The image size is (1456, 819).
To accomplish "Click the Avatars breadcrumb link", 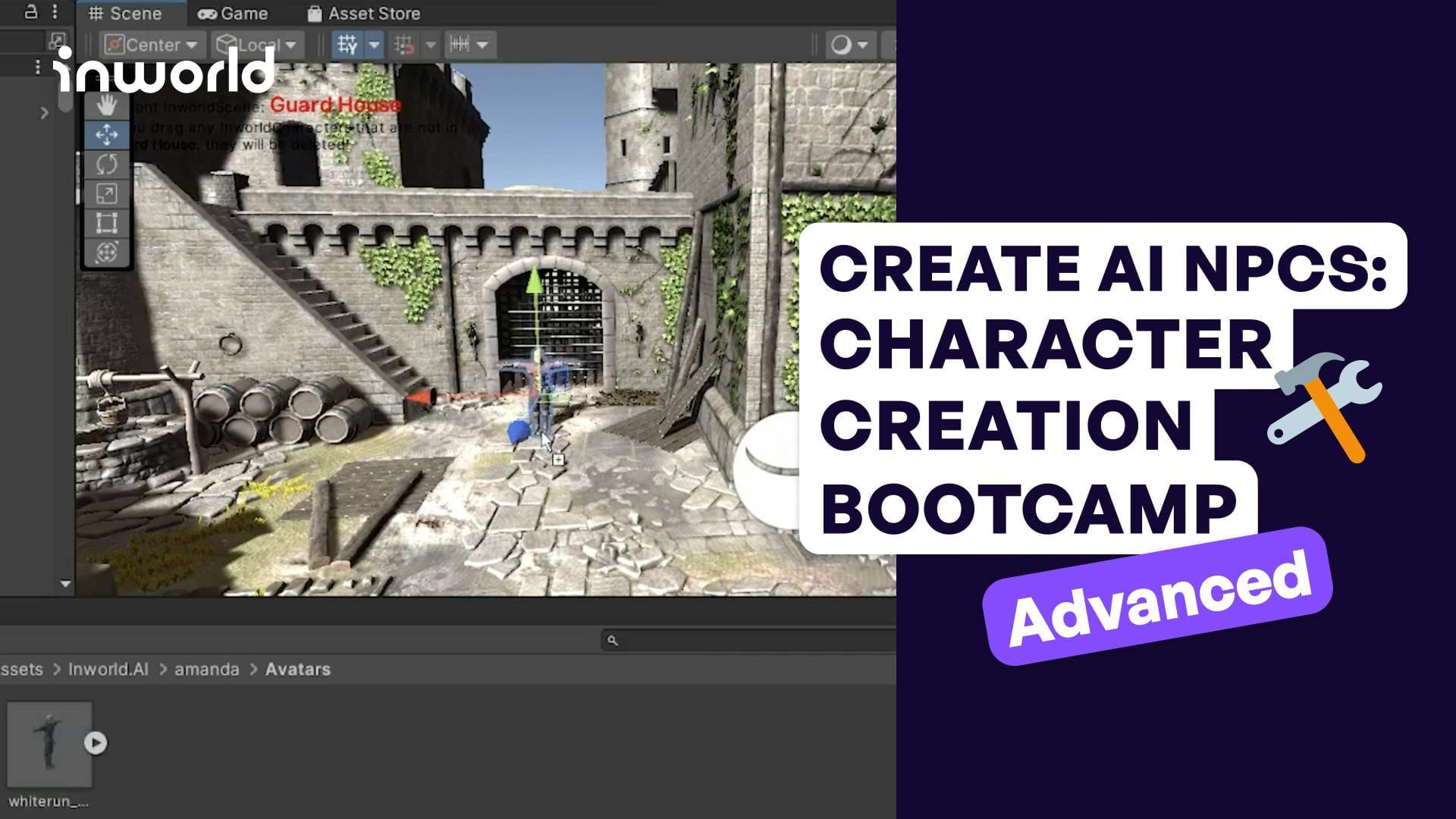I will point(297,670).
